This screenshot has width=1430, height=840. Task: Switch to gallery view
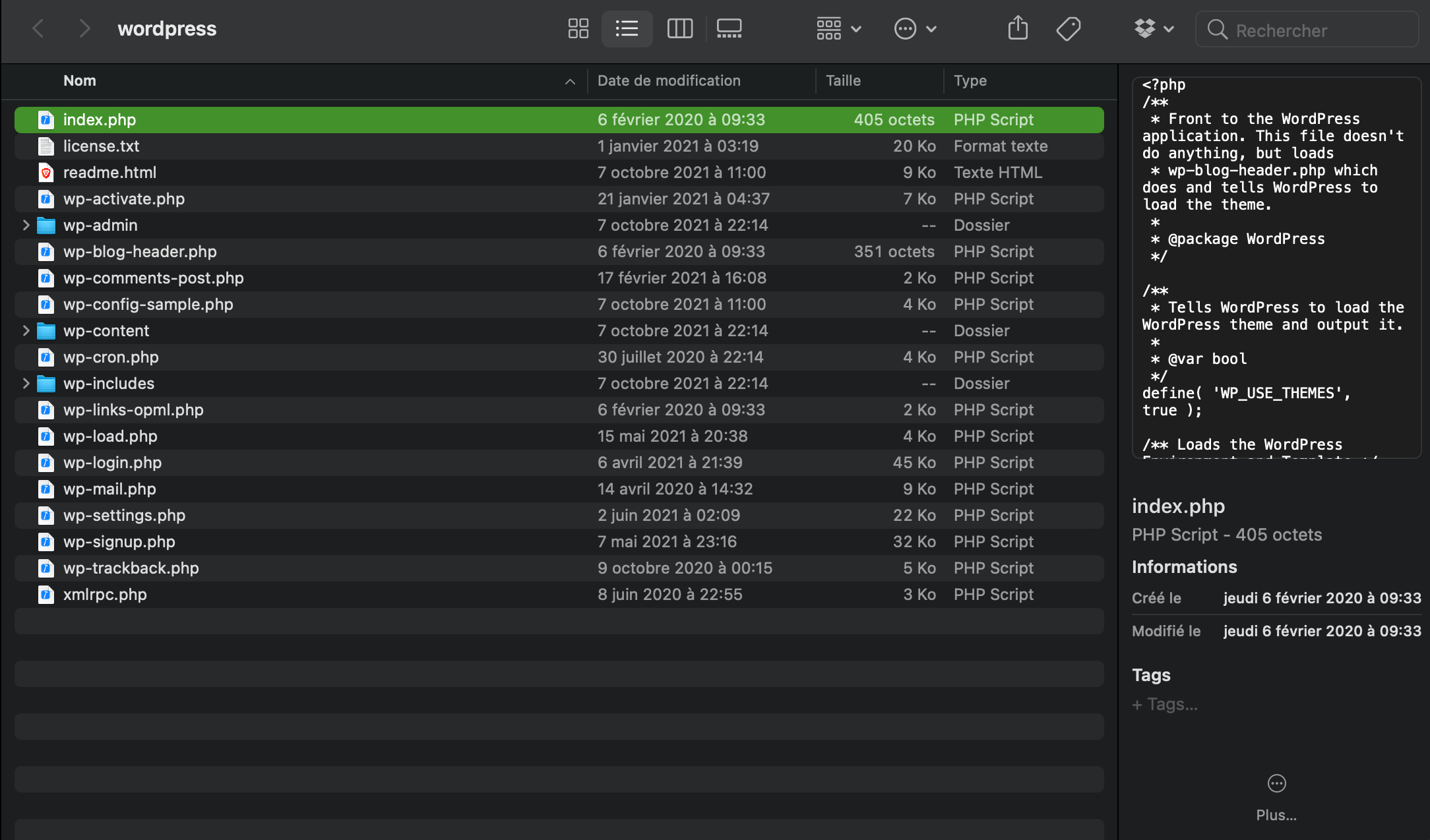coord(729,28)
